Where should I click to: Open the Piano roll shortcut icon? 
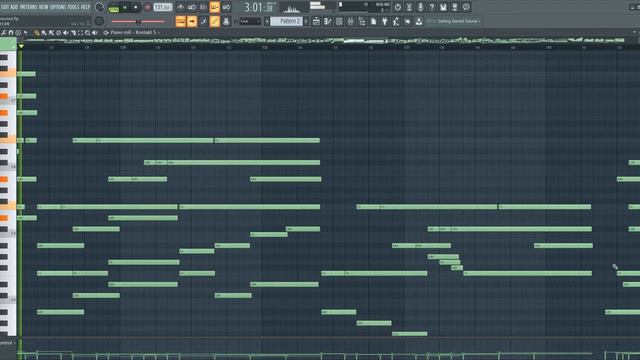(x=328, y=21)
